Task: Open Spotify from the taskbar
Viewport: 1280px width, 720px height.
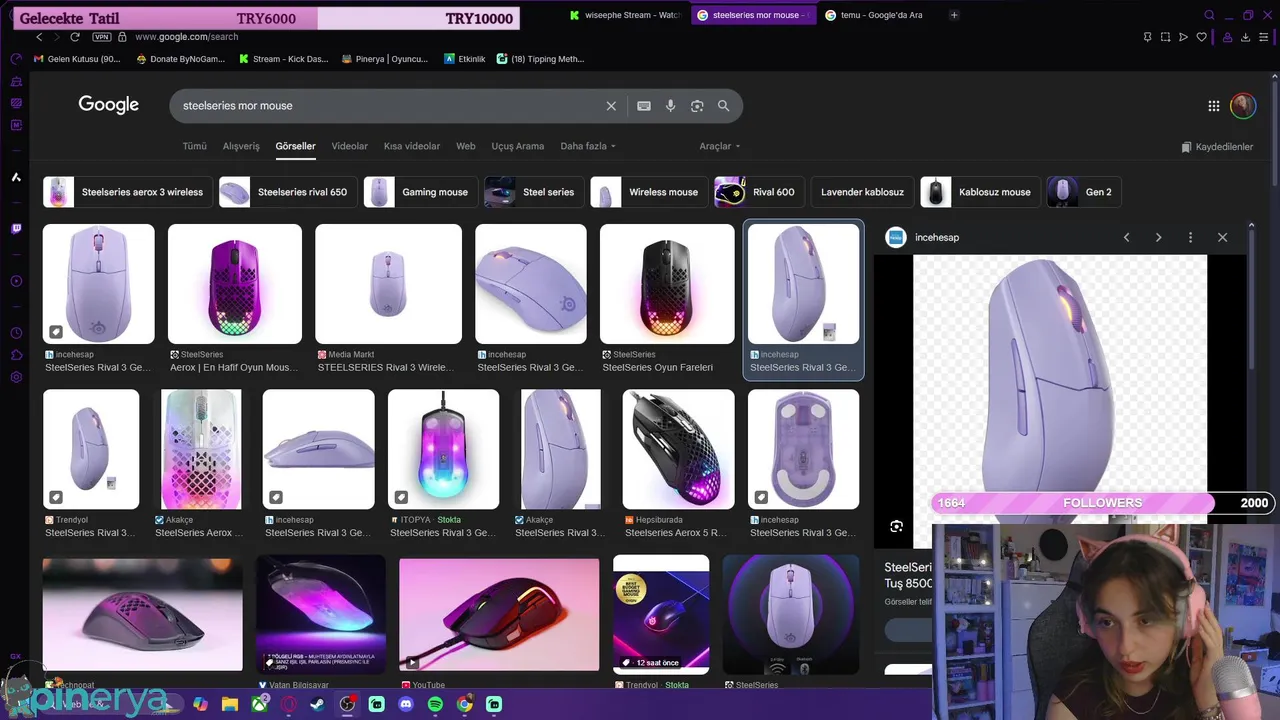Action: tap(435, 704)
